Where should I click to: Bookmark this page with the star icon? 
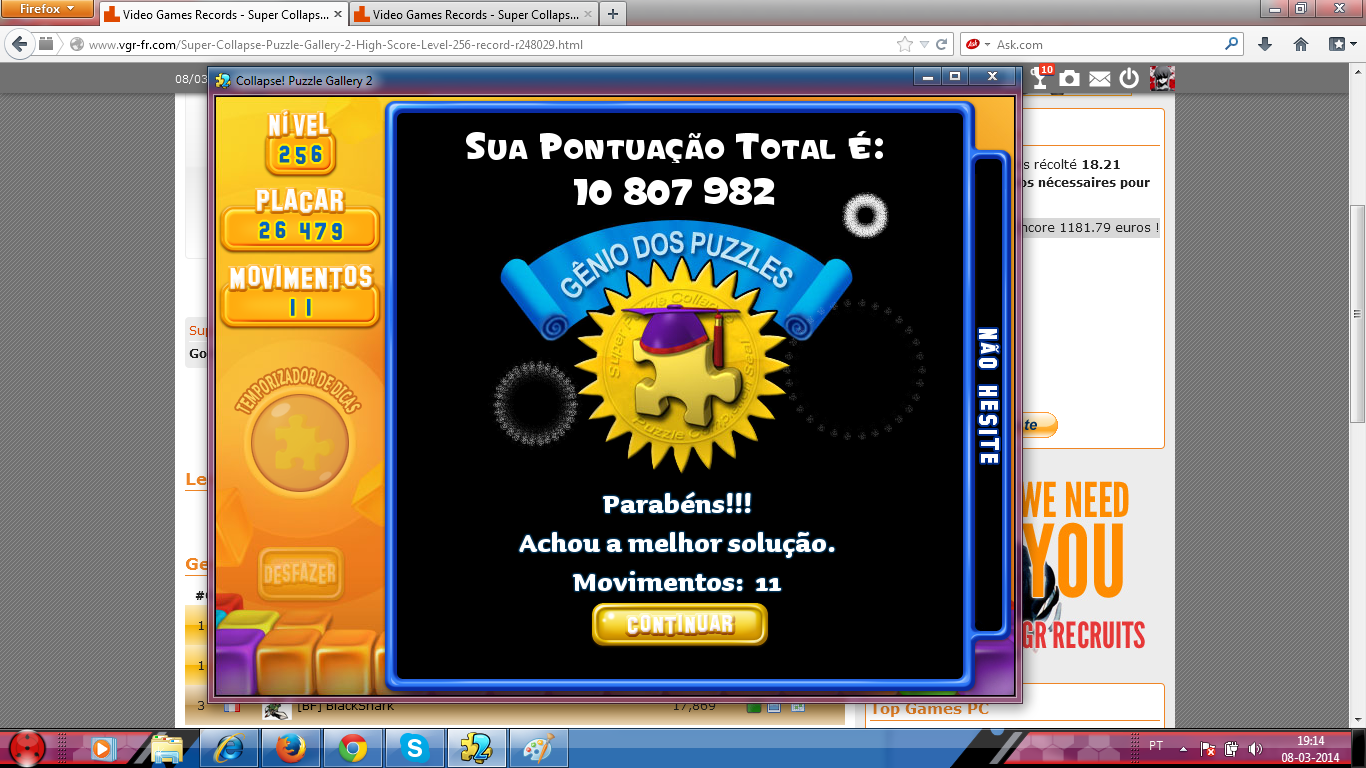905,44
